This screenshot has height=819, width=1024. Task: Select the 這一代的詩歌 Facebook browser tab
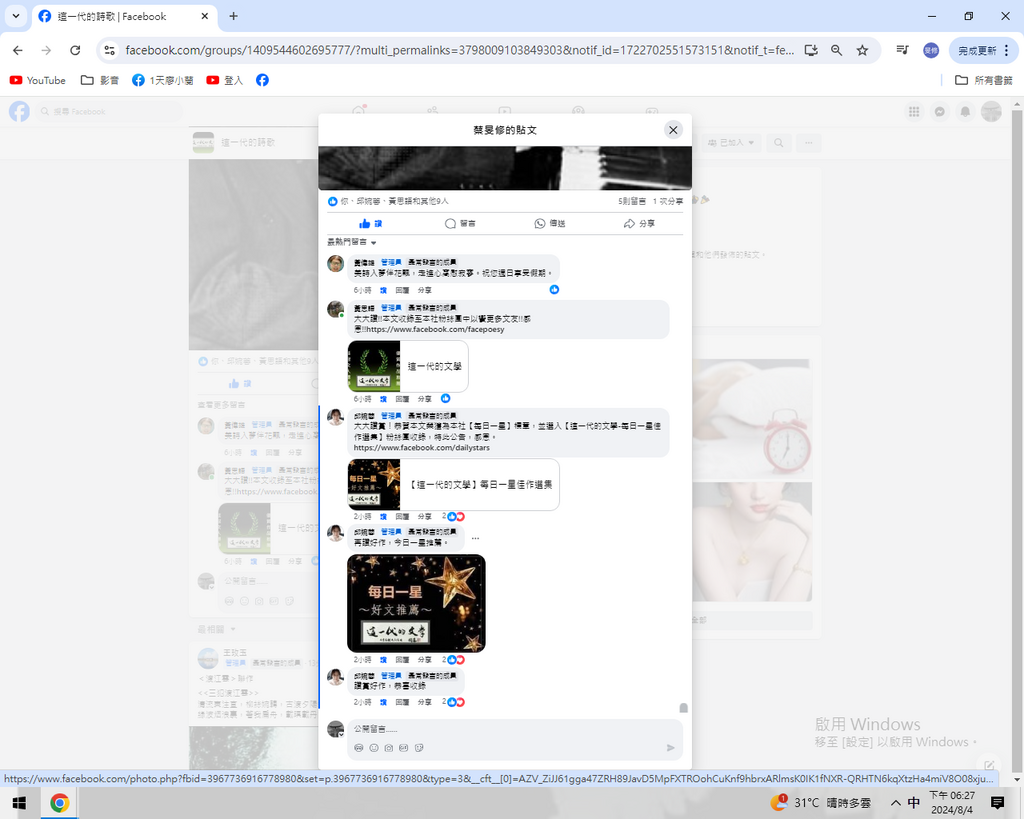pyautogui.click(x=118, y=16)
